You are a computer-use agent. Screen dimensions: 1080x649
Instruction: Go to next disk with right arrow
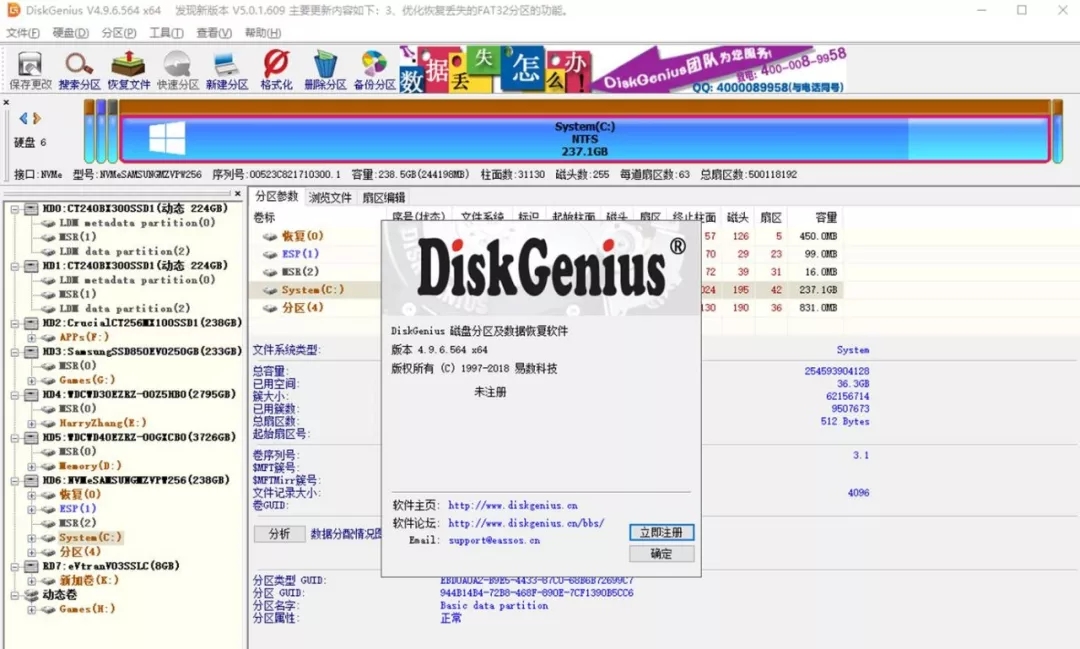37,119
